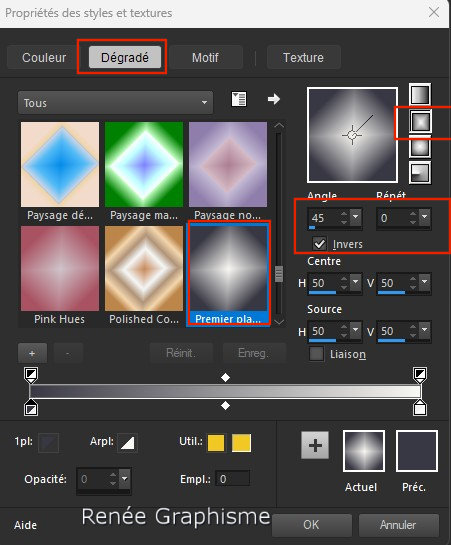
Task: Select the radial gradient style icon
Action: [x=420, y=173]
